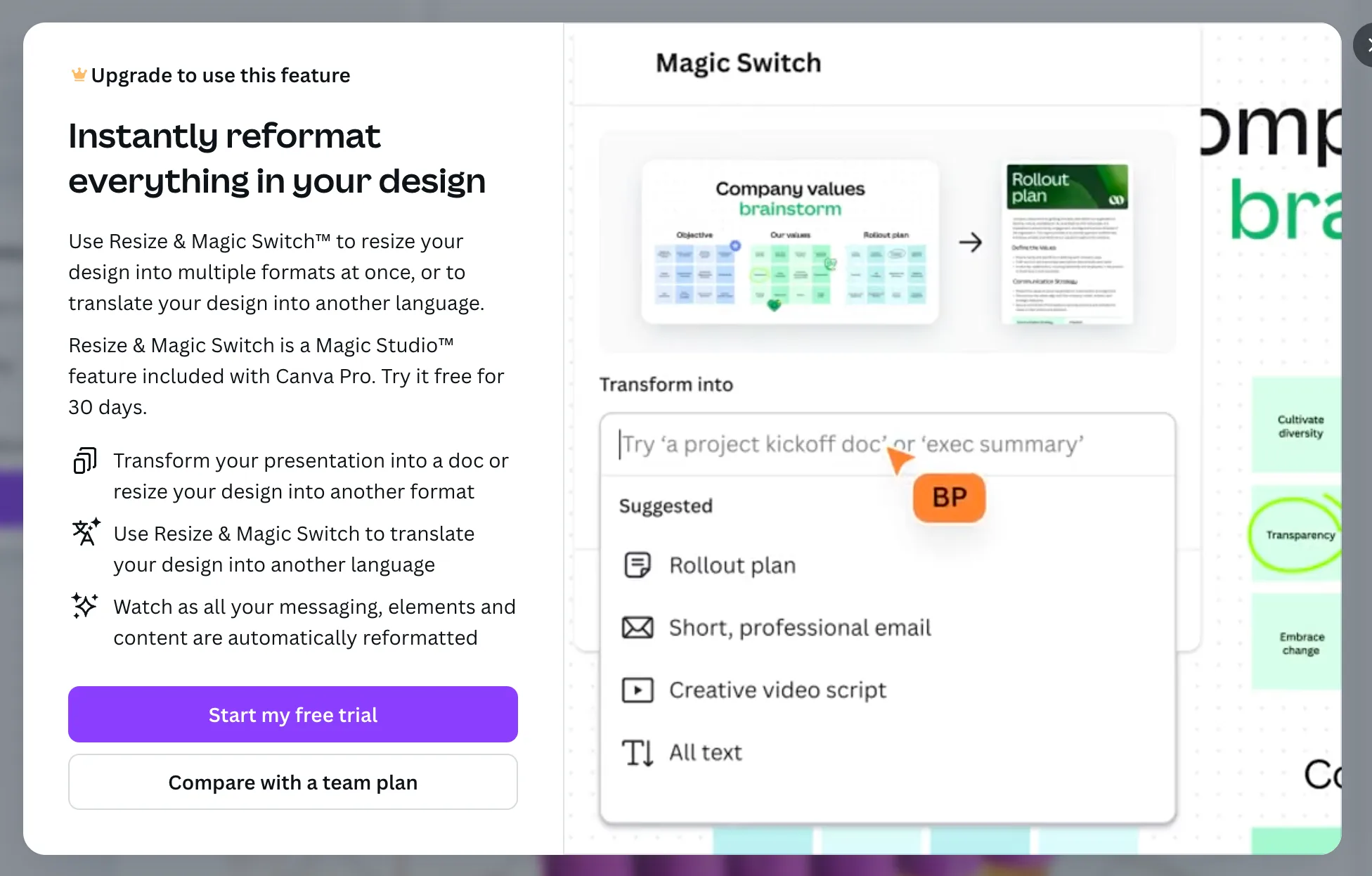
Task: Click the envelope email icon
Action: pyautogui.click(x=638, y=627)
